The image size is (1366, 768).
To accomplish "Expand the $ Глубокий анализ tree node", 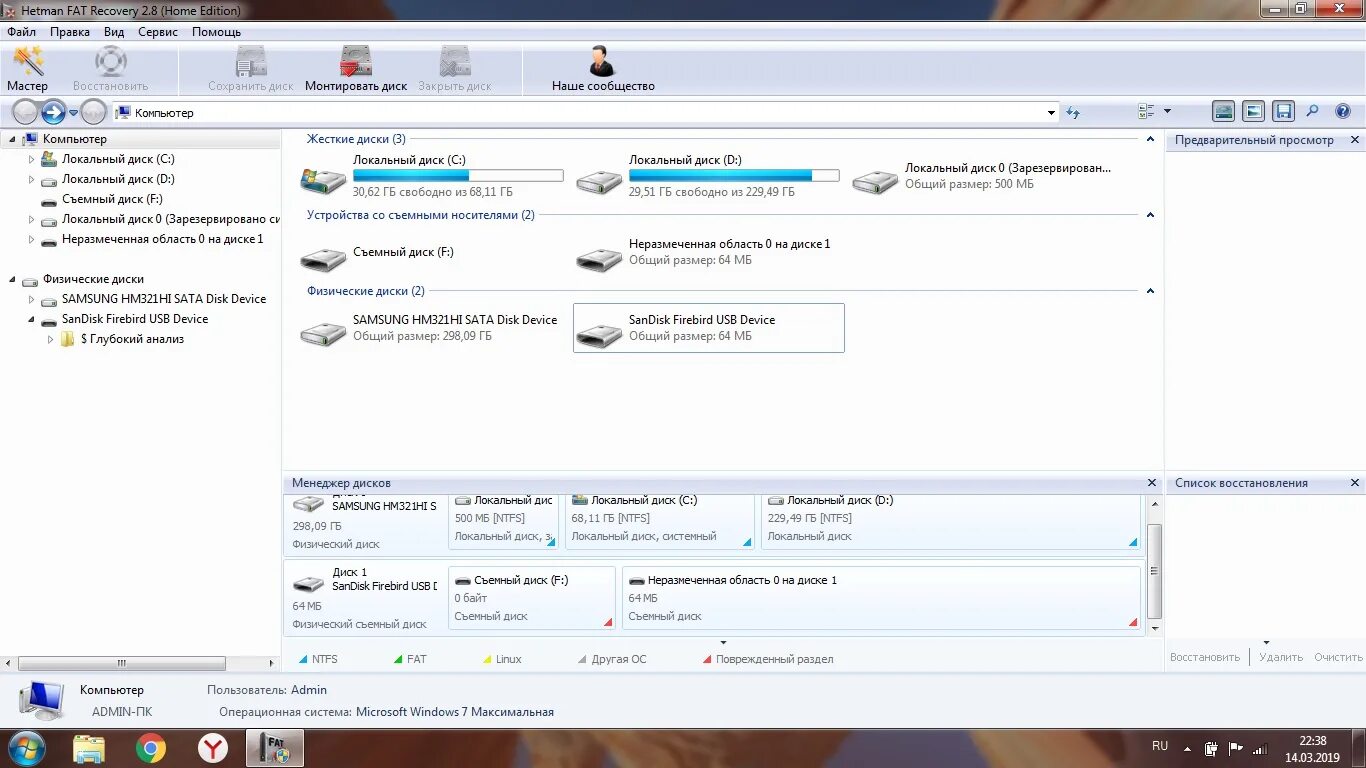I will point(51,339).
